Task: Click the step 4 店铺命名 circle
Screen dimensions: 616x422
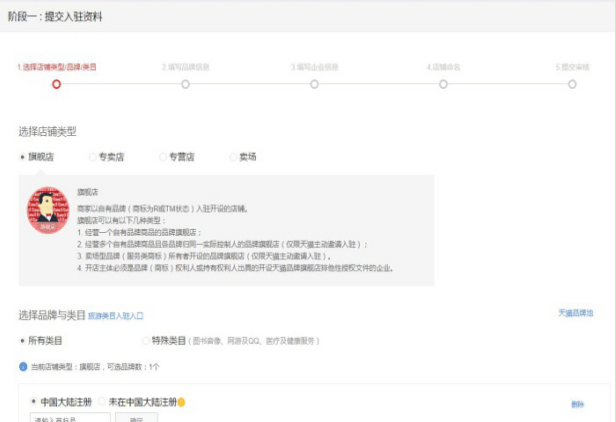Action: [x=443, y=84]
